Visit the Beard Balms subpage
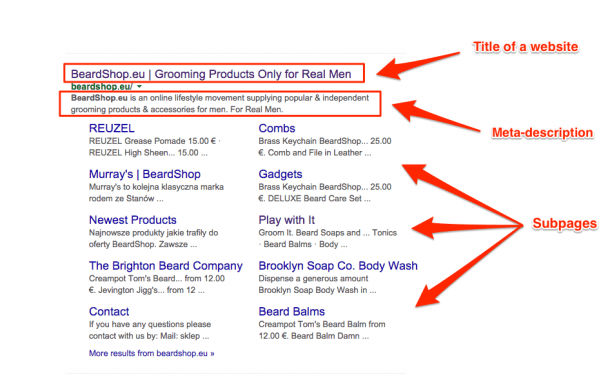Image resolution: width=610 pixels, height=391 pixels. [x=292, y=312]
